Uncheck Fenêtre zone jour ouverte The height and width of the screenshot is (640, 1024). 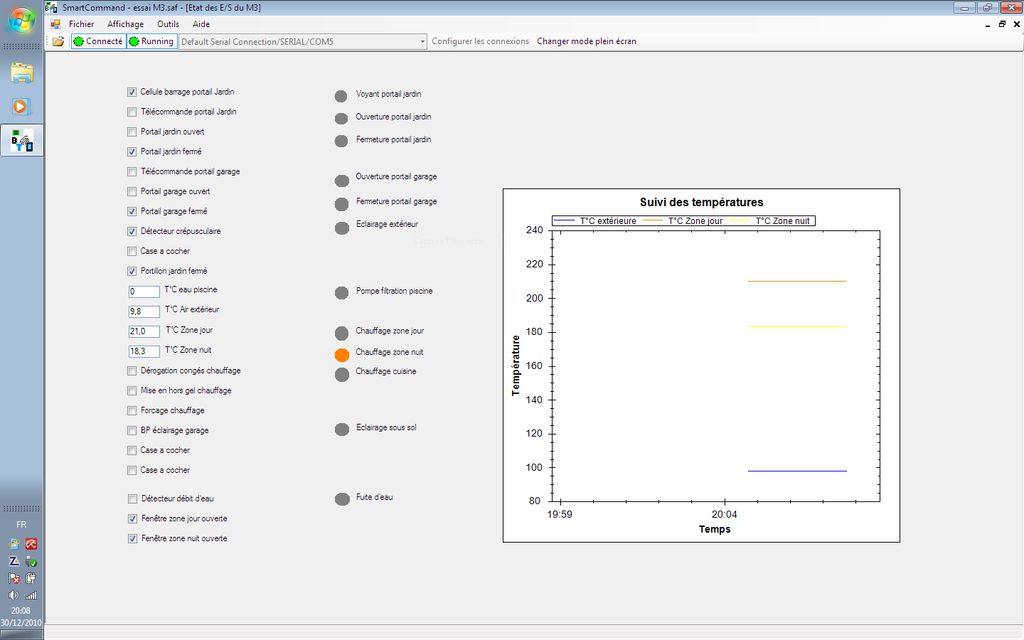pos(132,519)
